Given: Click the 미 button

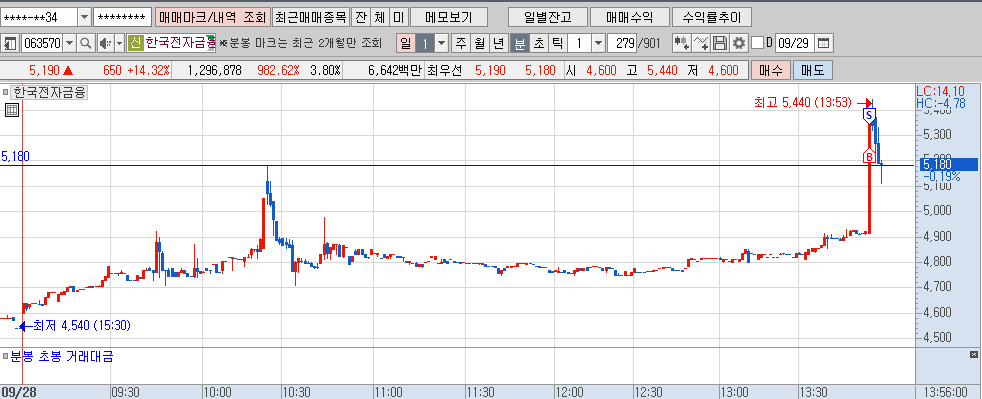Looking at the screenshot, I should (398, 17).
